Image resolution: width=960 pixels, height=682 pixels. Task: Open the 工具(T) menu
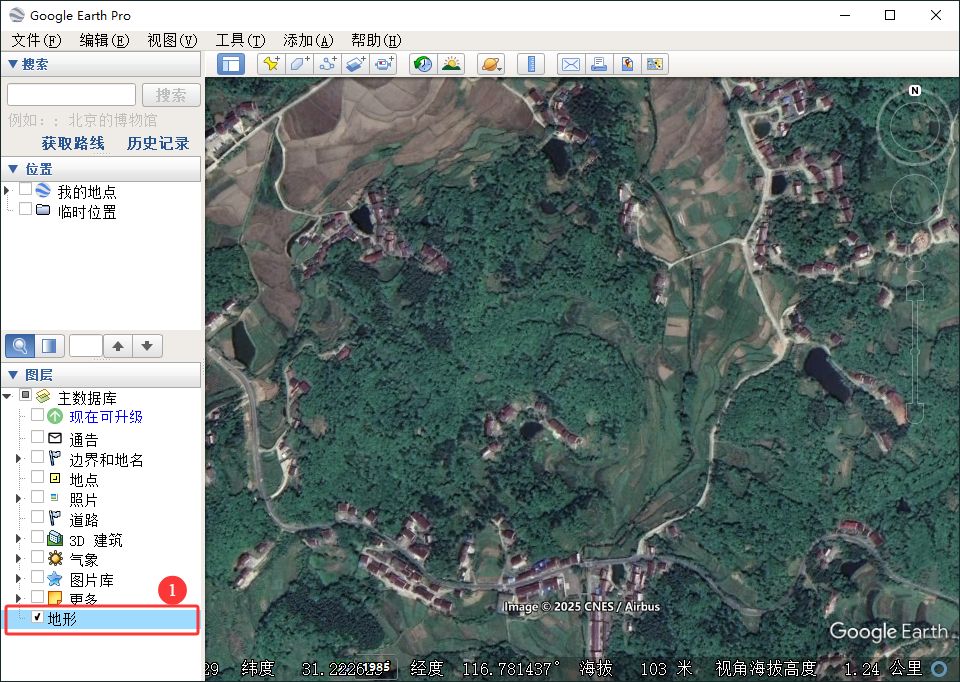coord(240,40)
